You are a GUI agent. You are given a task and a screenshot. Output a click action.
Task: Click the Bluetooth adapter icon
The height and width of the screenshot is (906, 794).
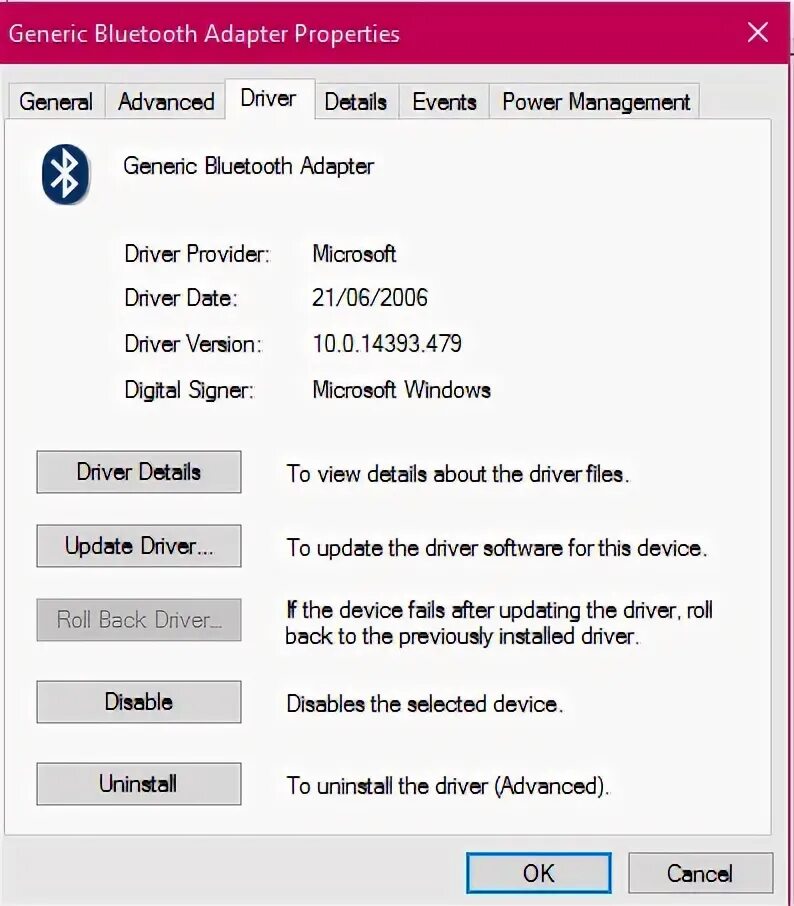click(x=65, y=174)
